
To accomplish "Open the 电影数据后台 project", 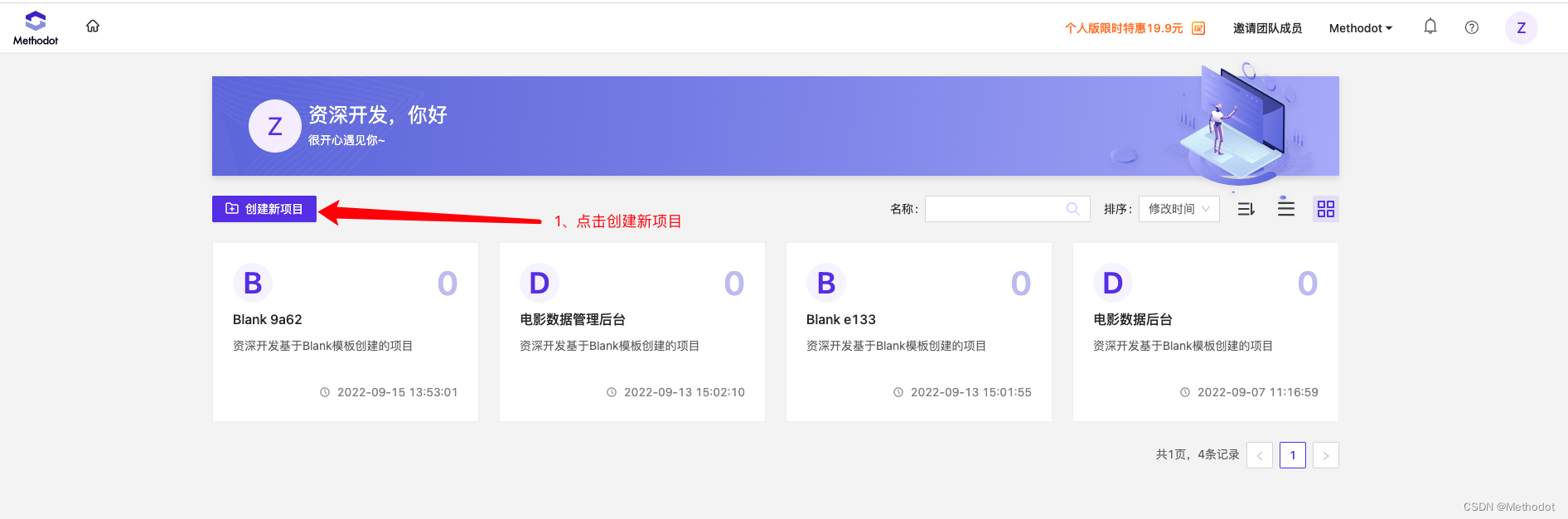I will coord(1206,332).
